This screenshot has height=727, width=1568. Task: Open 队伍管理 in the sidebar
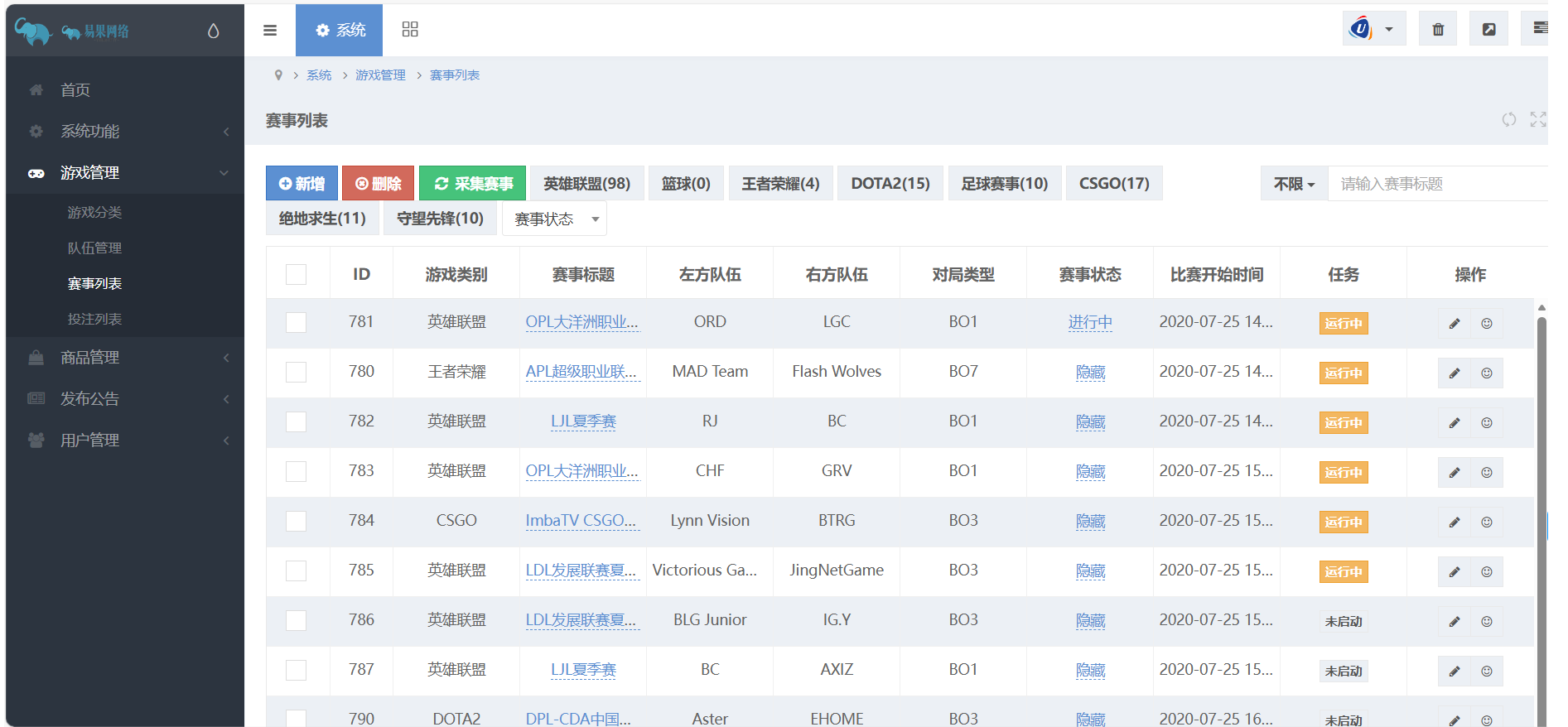tap(94, 248)
